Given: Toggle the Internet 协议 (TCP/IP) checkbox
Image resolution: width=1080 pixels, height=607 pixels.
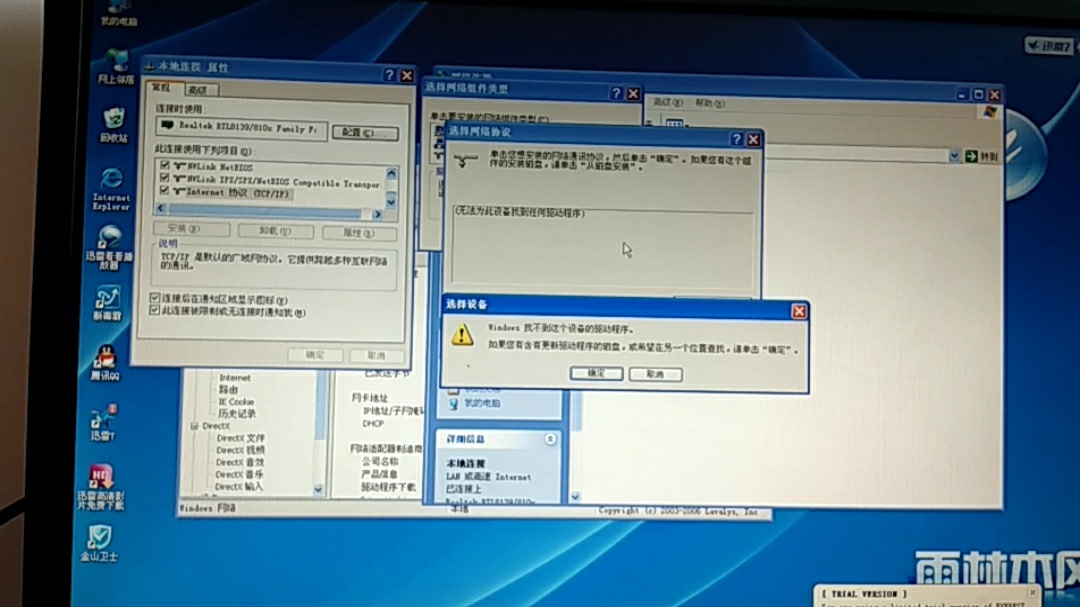Looking at the screenshot, I should [164, 190].
